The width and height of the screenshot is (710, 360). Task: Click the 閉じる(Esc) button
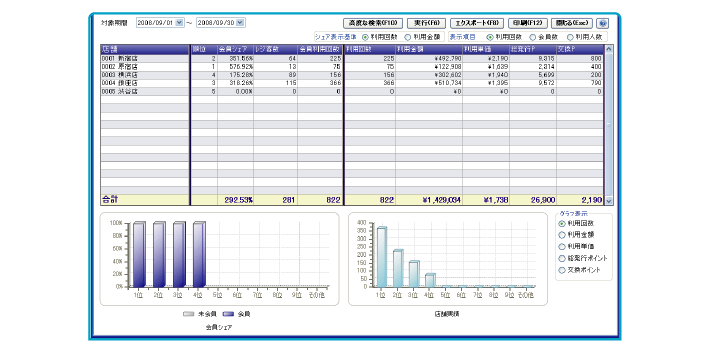point(572,23)
